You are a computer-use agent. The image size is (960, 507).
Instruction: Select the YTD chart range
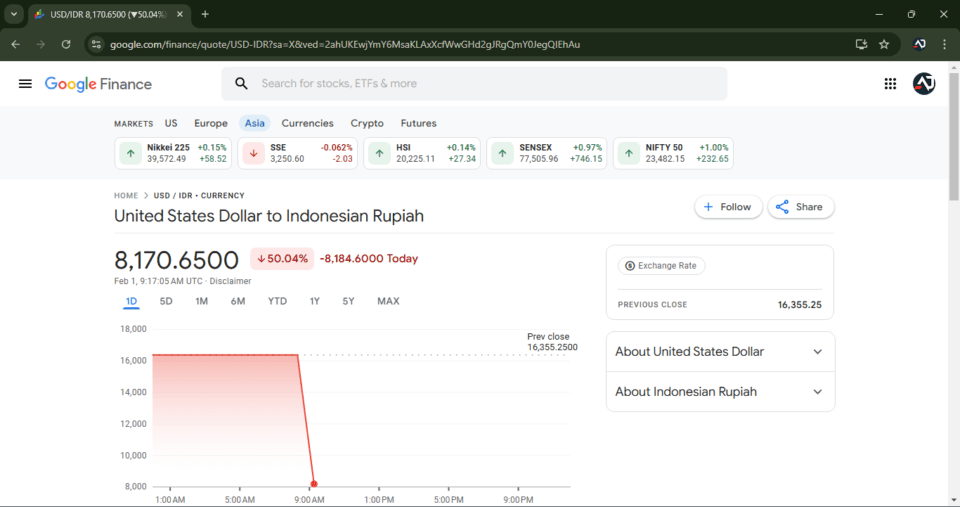pyautogui.click(x=277, y=301)
